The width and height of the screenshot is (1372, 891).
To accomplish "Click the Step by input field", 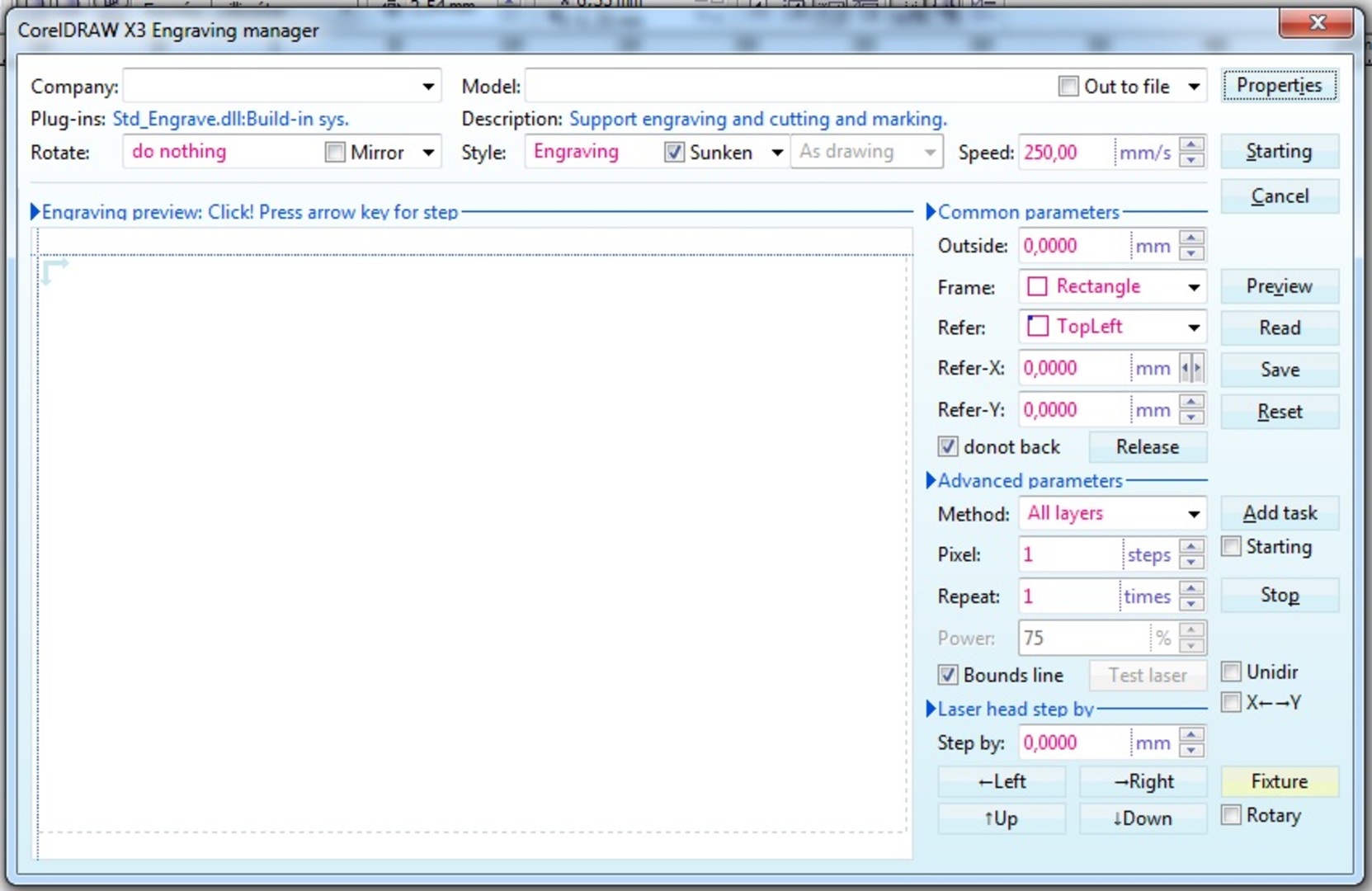I will (1074, 742).
